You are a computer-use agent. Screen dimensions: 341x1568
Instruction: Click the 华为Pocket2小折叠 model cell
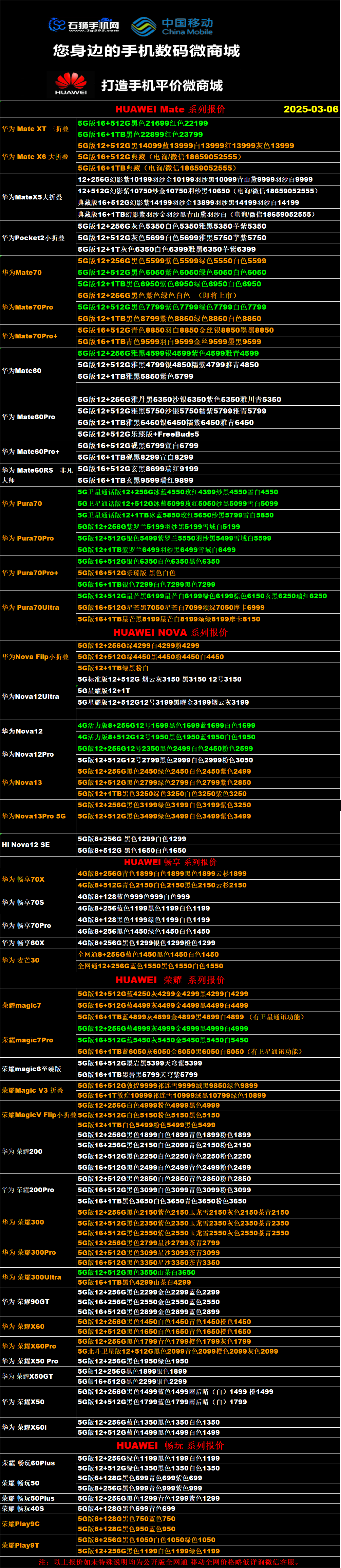coord(38,237)
